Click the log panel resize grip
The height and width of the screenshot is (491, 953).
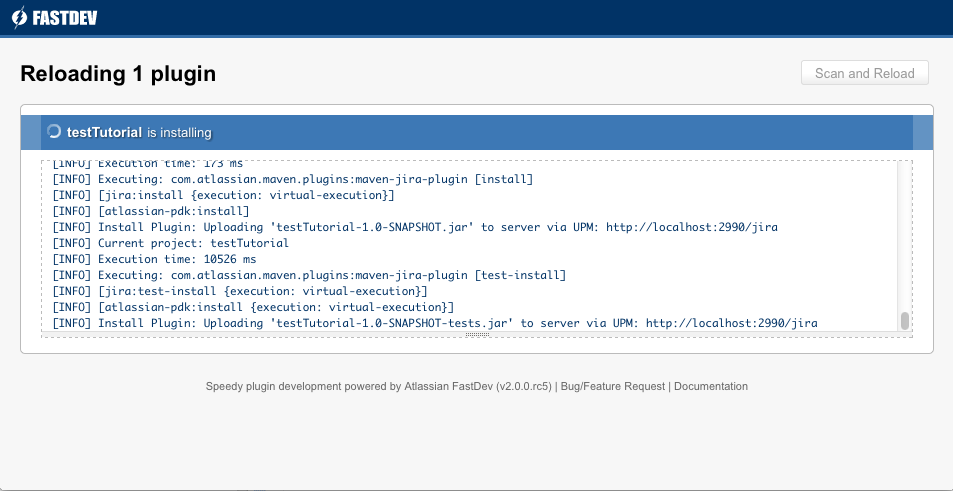(x=477, y=335)
